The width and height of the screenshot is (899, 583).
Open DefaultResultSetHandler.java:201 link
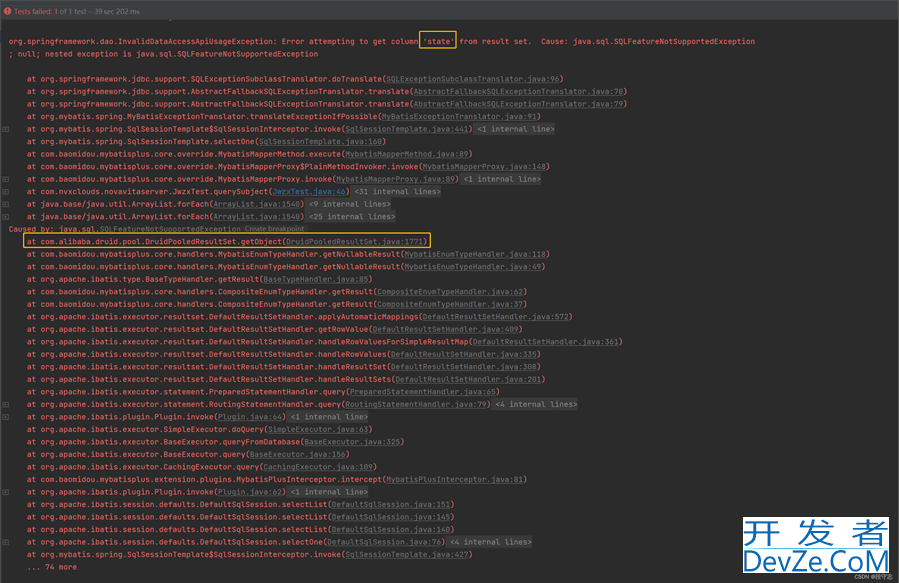point(468,379)
